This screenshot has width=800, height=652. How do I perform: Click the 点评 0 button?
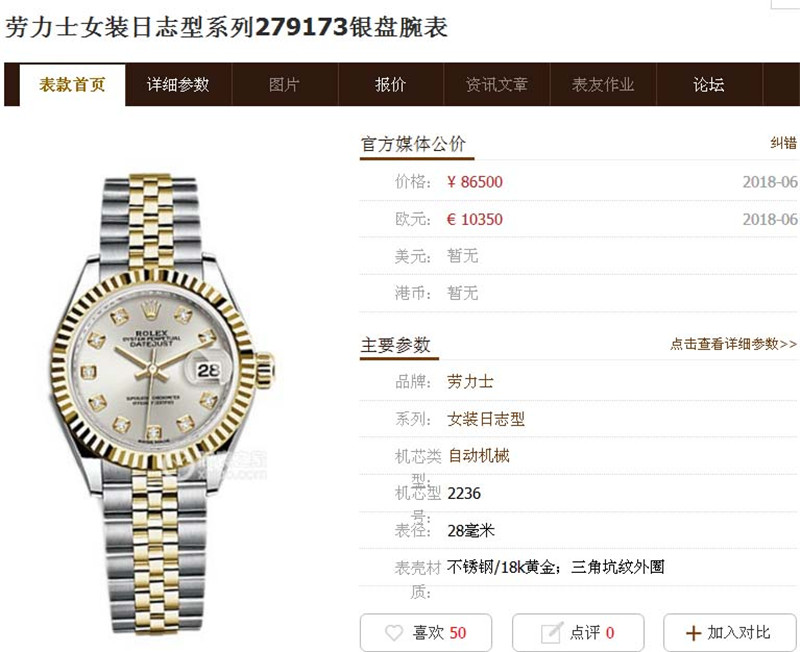(x=578, y=633)
